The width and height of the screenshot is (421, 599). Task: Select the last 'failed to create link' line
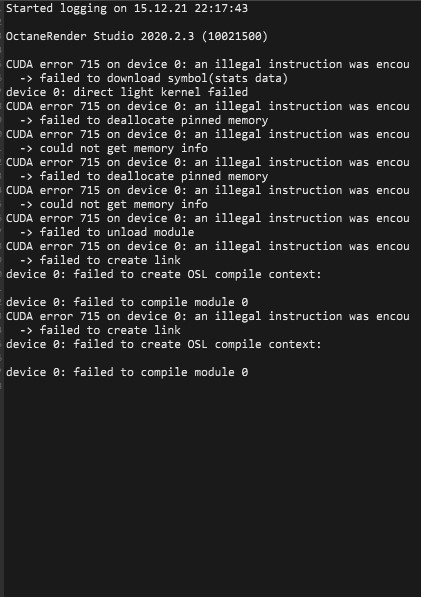point(100,330)
